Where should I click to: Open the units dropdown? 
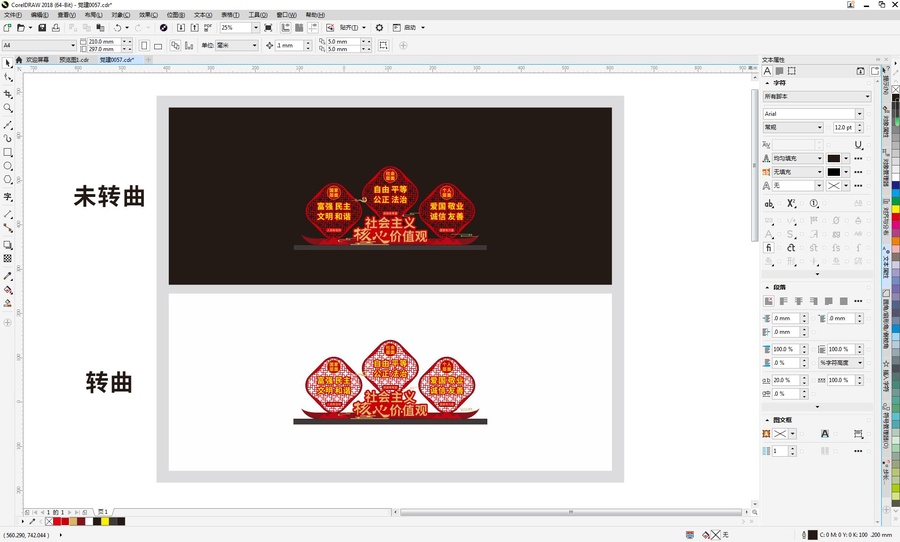click(254, 45)
